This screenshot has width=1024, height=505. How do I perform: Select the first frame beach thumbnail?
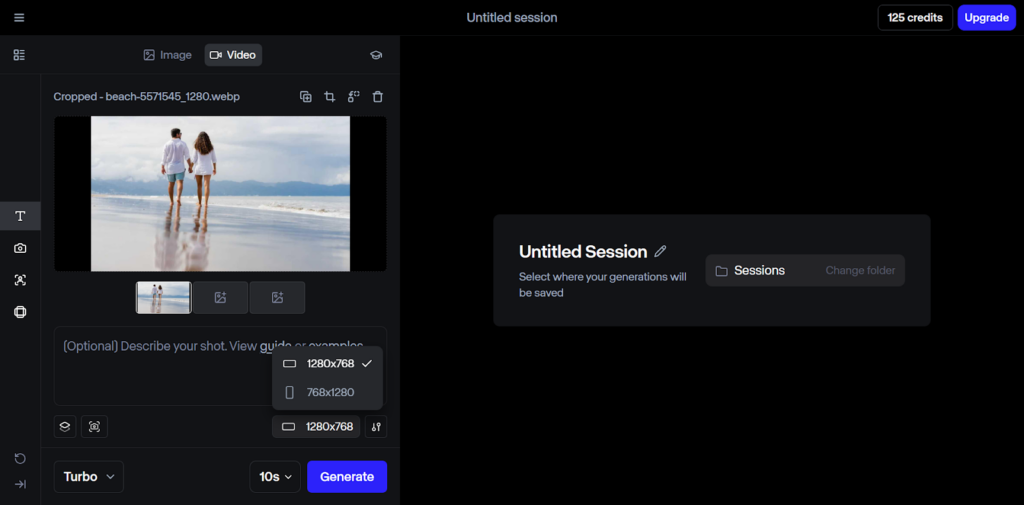point(164,297)
